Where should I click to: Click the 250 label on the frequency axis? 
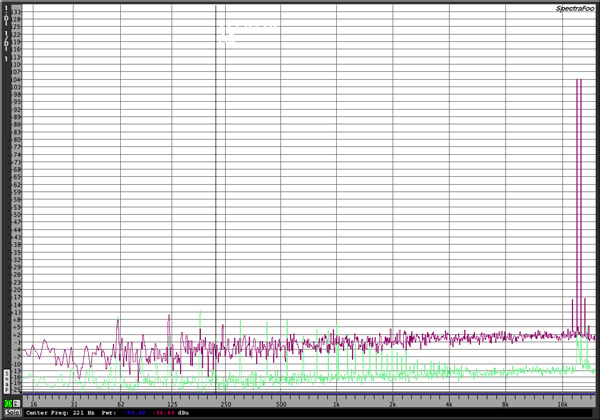click(226, 404)
